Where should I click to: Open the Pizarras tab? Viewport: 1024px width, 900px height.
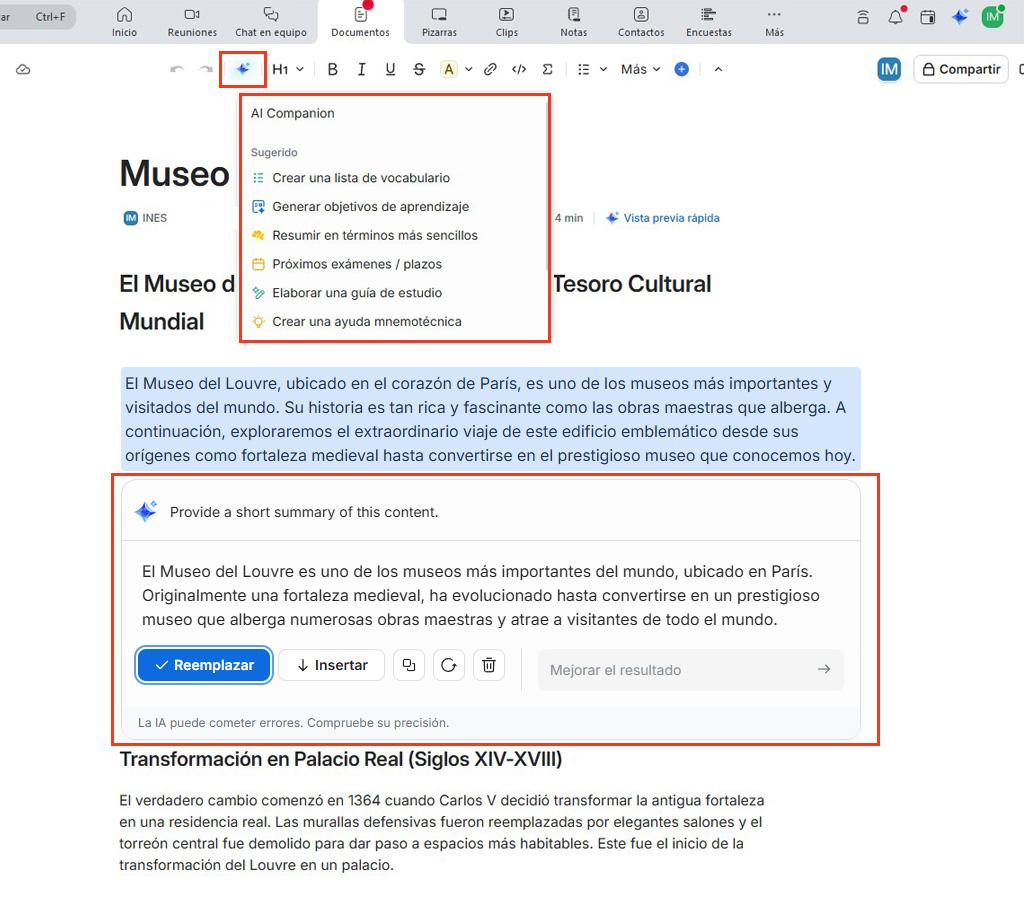pyautogui.click(x=439, y=22)
